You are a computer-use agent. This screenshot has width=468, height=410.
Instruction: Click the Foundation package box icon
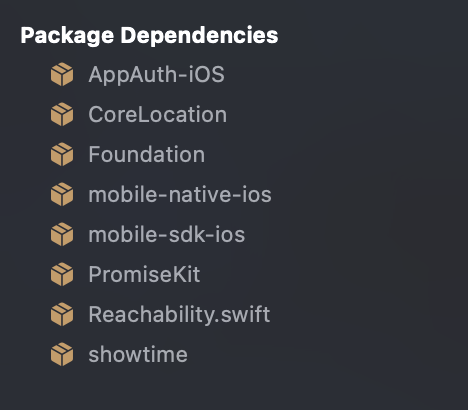[62, 154]
